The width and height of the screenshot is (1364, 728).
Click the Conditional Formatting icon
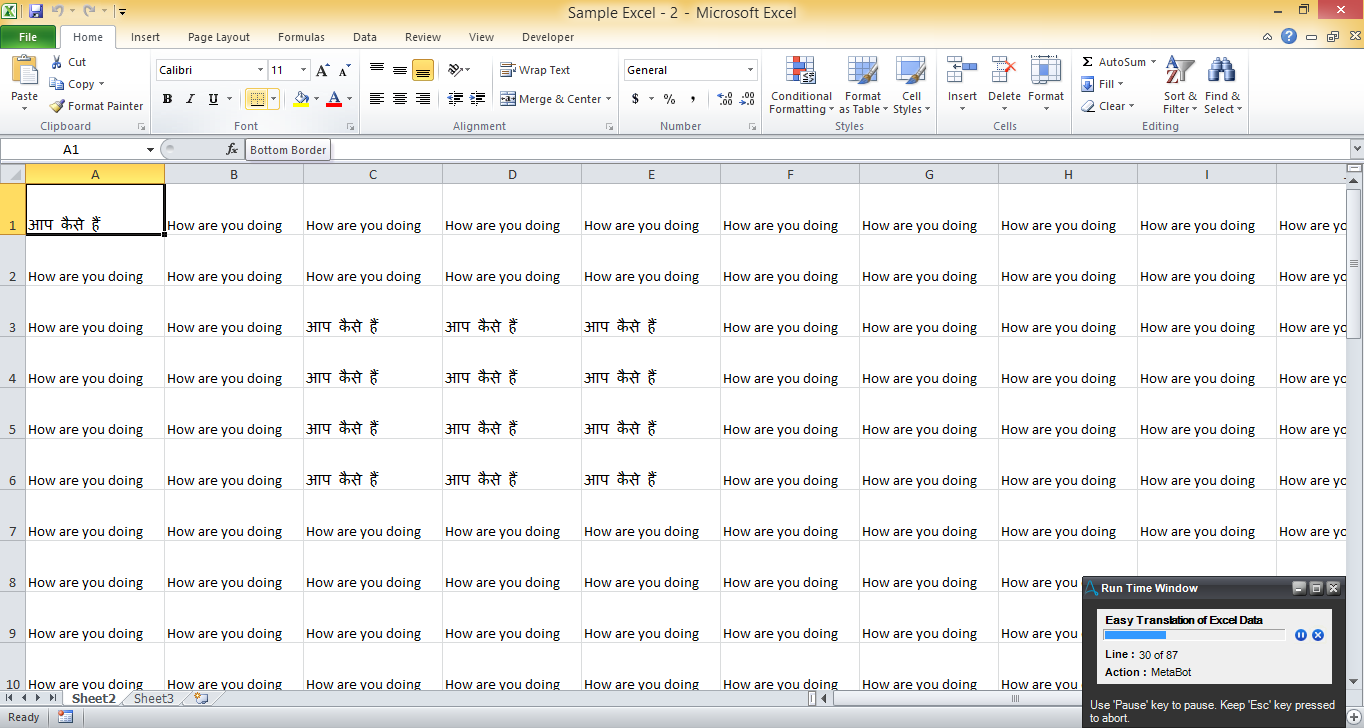click(x=800, y=71)
